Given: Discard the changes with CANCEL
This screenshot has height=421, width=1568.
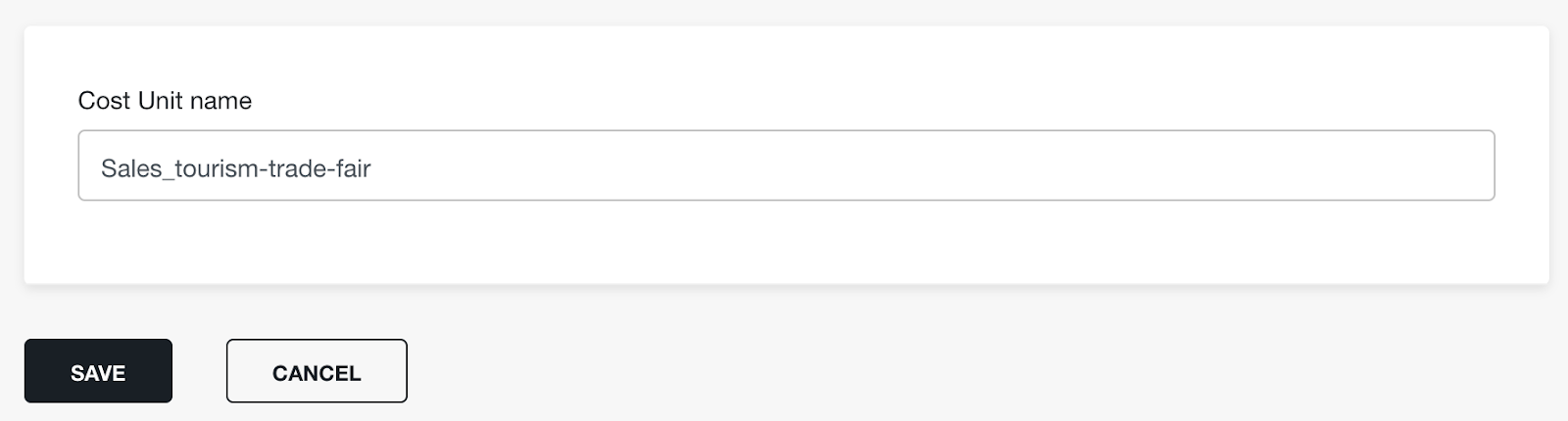Looking at the screenshot, I should click(317, 371).
